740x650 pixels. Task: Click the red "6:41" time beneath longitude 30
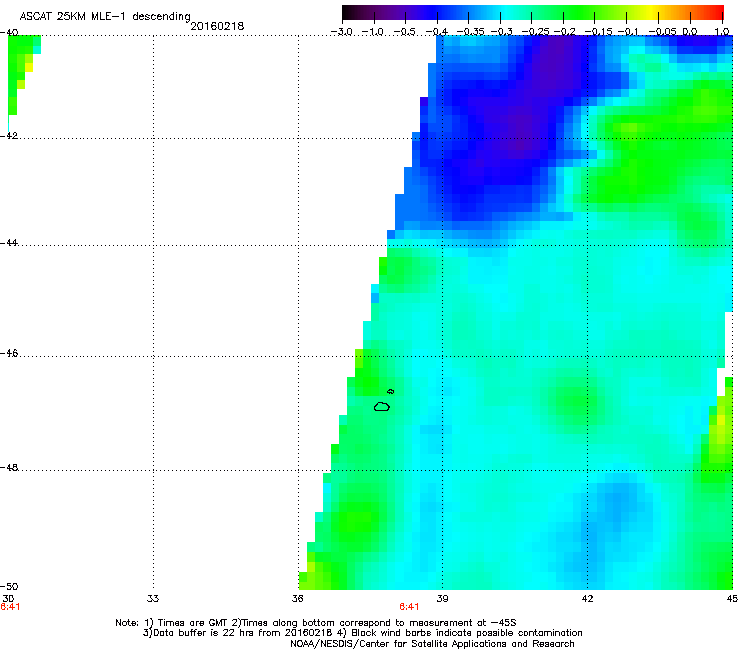pos(10,607)
